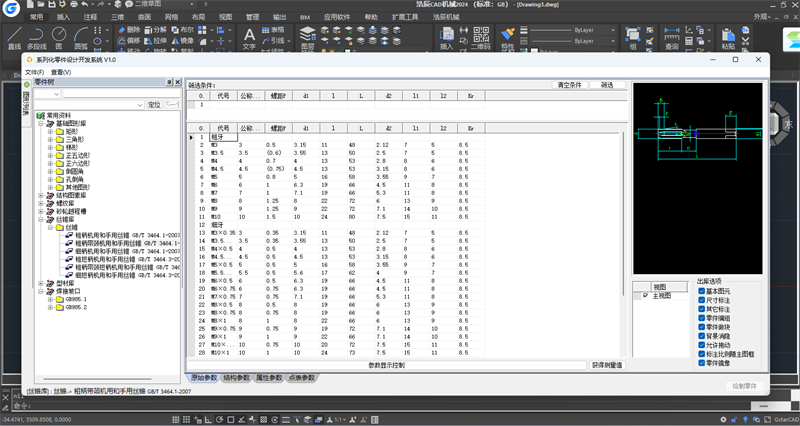
Task: Collapse the 丝锥库 tree node
Action: [x=40, y=220]
